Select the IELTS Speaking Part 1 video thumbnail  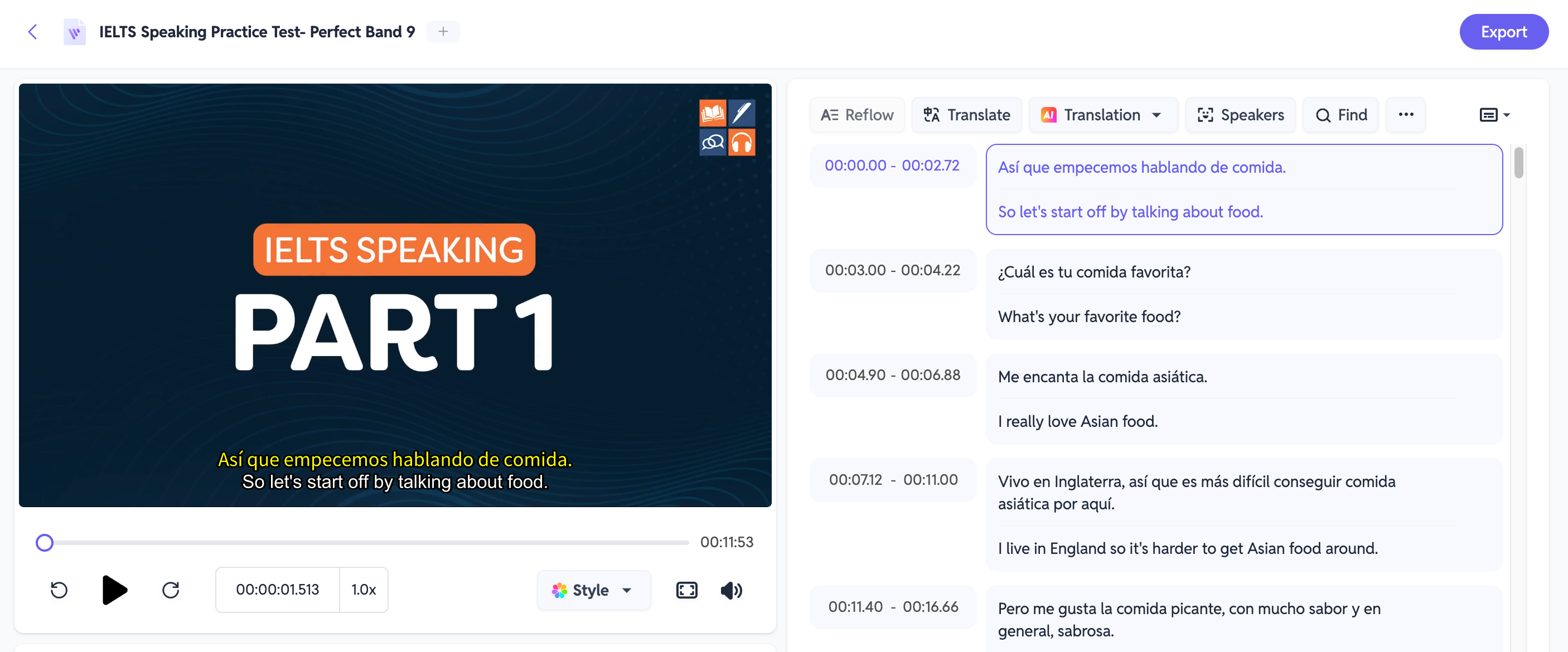[395, 295]
